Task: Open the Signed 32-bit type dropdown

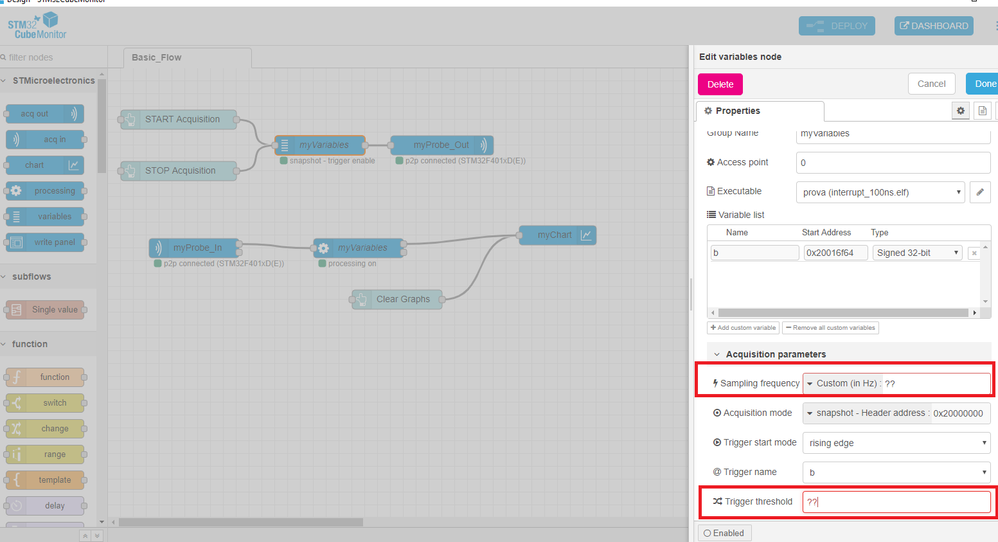Action: (917, 253)
